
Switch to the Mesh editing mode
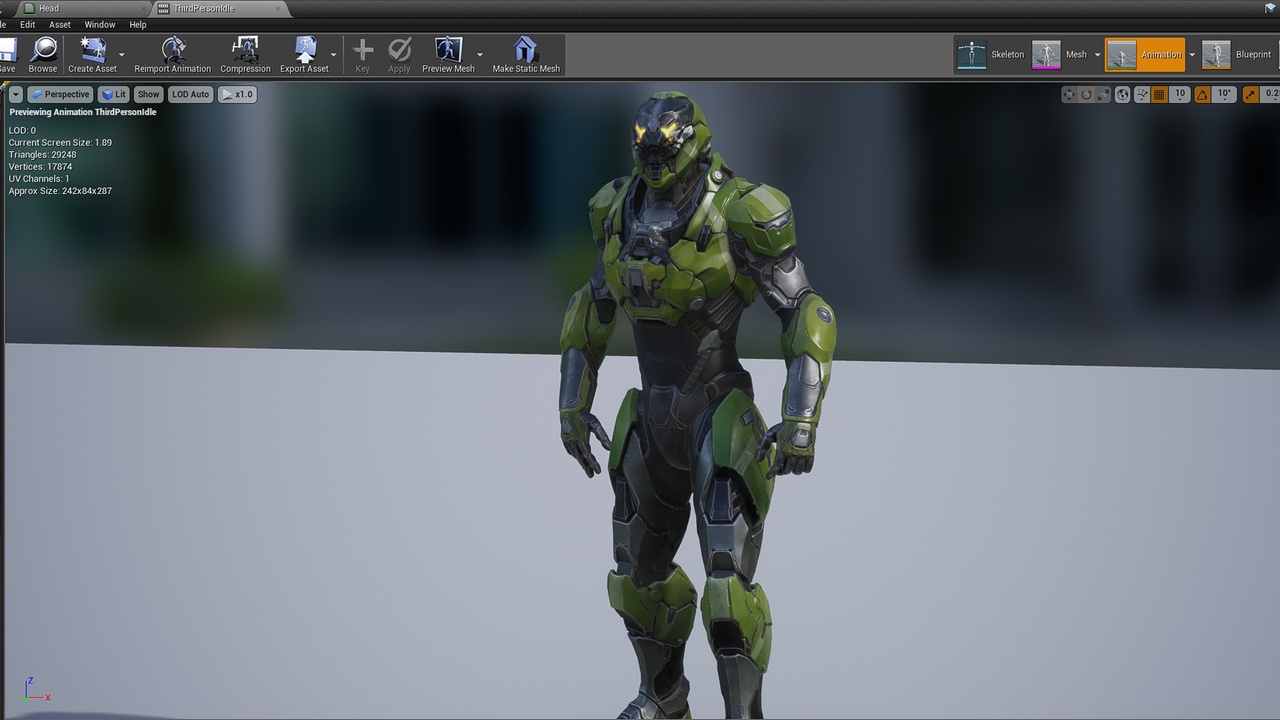[x=1060, y=55]
